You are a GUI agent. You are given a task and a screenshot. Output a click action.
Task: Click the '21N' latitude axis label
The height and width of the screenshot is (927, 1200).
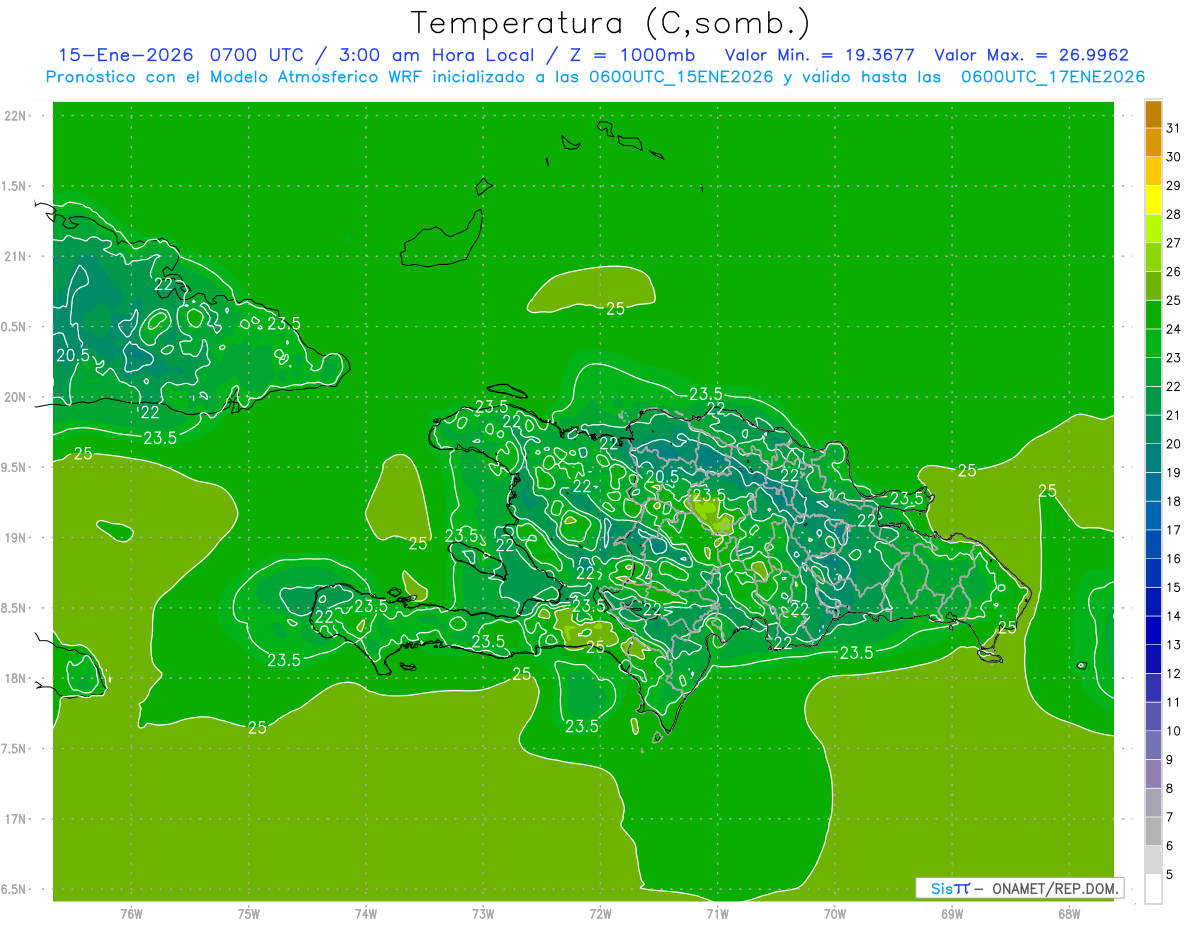[17, 257]
